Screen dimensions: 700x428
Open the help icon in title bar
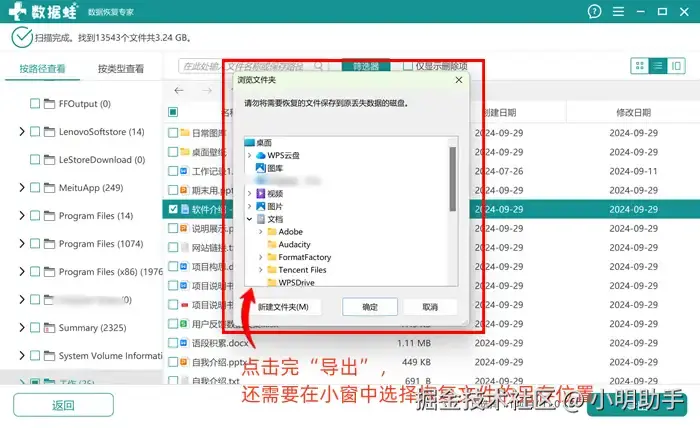pos(594,12)
